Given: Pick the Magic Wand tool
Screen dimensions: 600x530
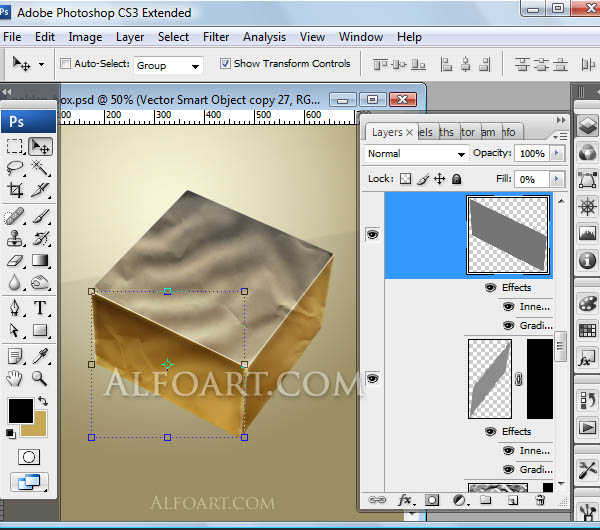Looking at the screenshot, I should point(40,168).
